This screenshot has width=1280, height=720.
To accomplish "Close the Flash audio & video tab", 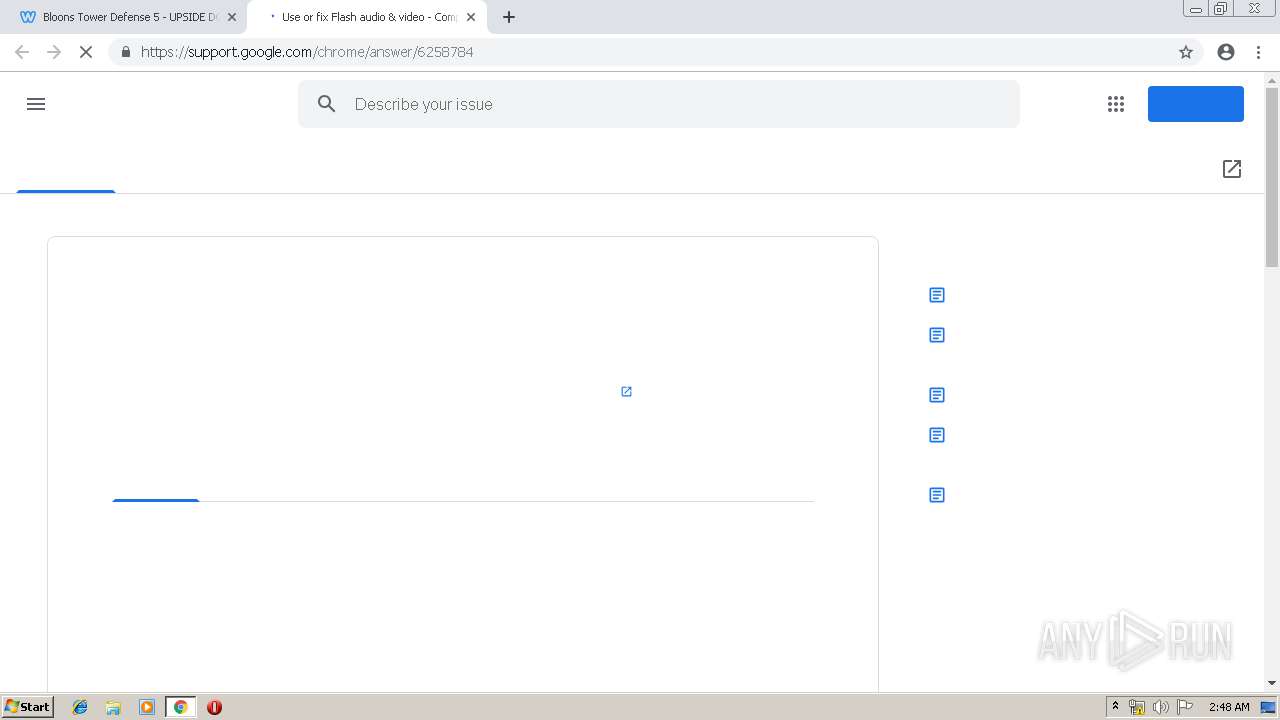I will click(x=471, y=17).
